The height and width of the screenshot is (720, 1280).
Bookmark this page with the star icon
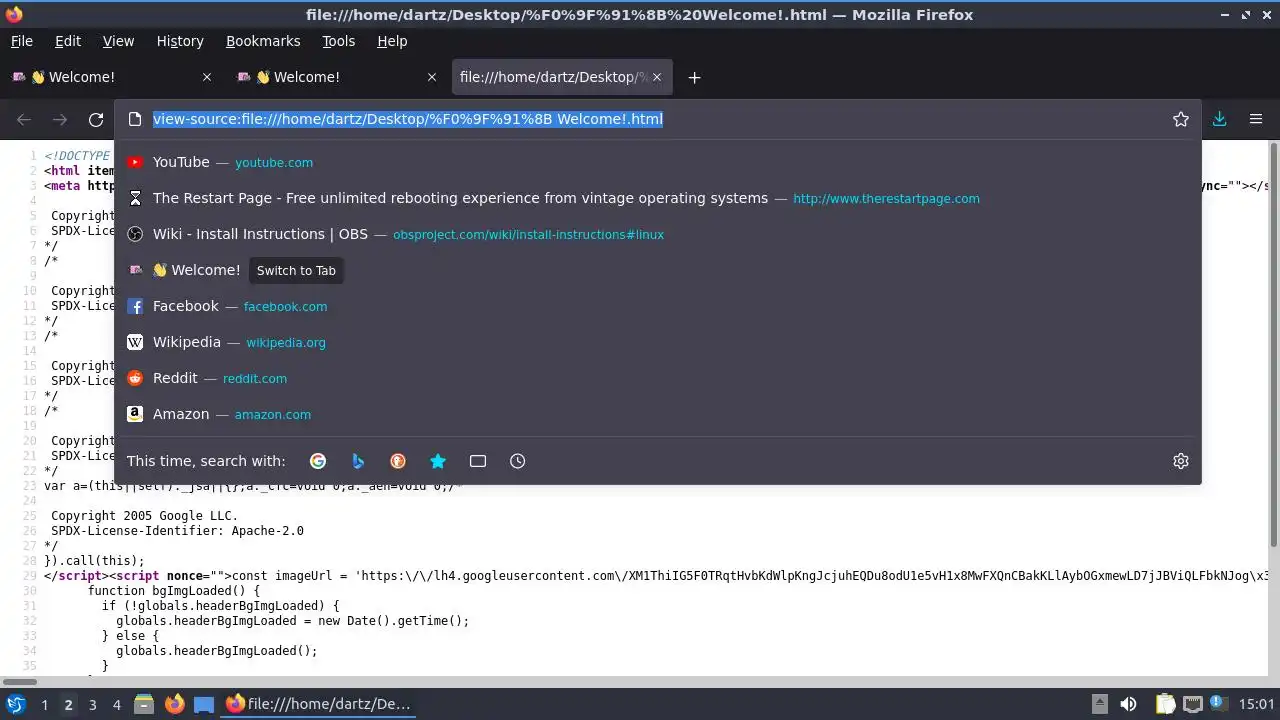coord(1181,119)
